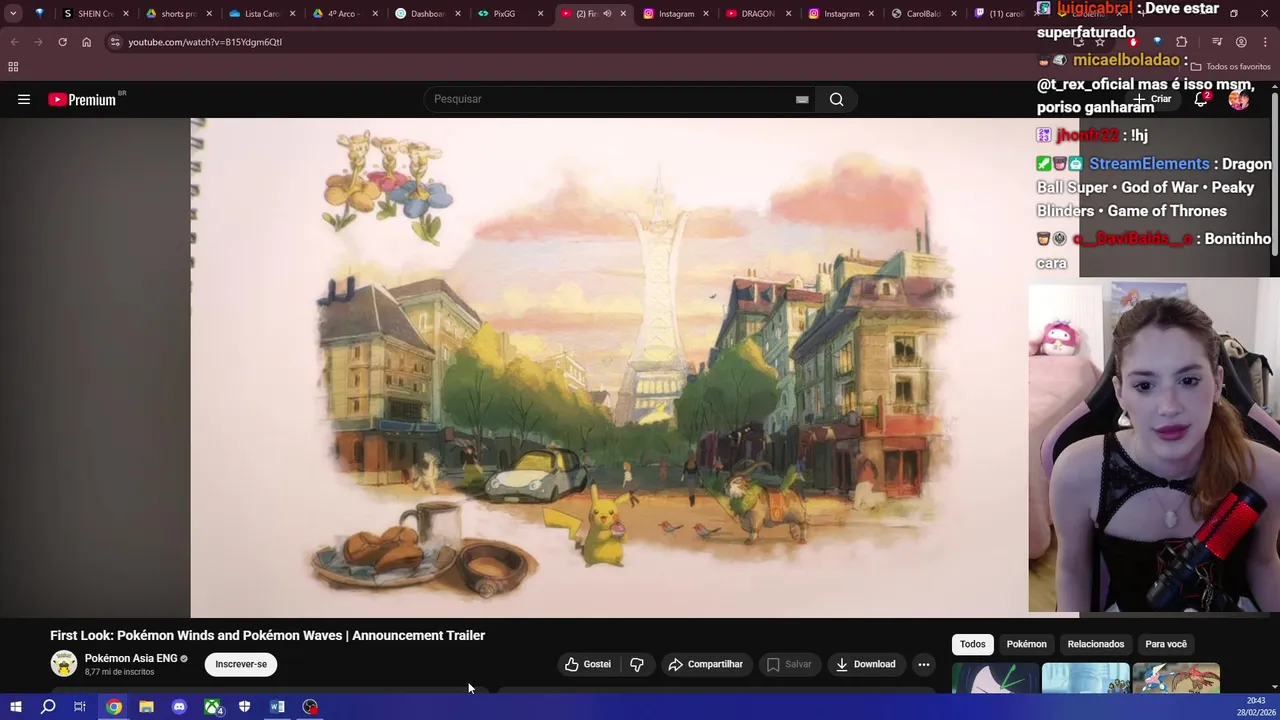Select the Todos filter chip
The height and width of the screenshot is (720, 1280).
coord(973,644)
